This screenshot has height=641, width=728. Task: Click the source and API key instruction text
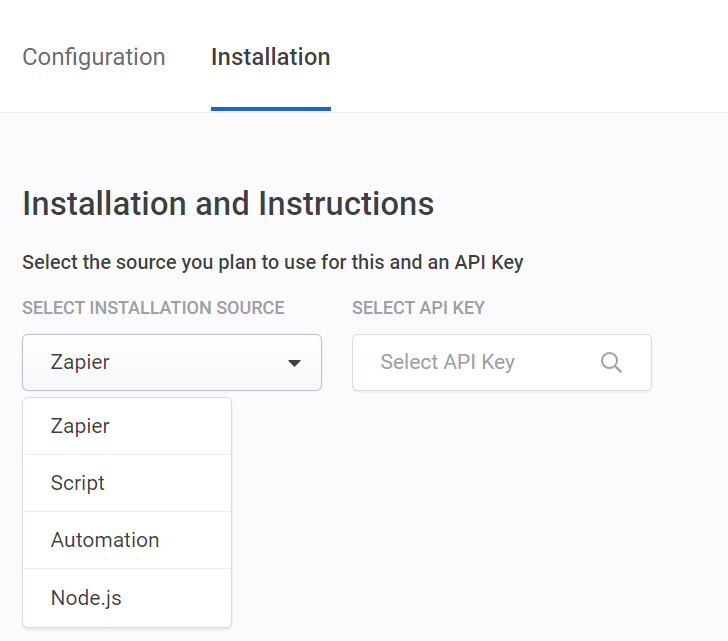click(x=272, y=263)
